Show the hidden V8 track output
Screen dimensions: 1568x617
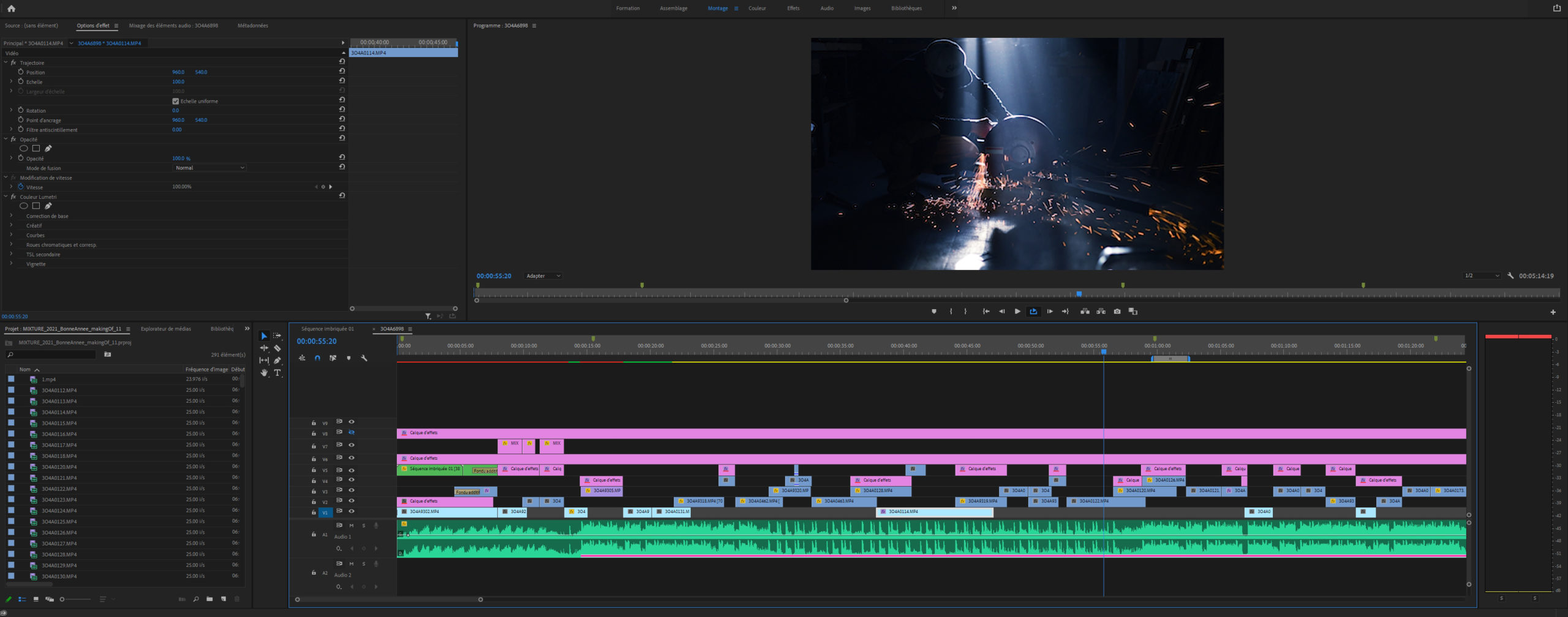[352, 433]
